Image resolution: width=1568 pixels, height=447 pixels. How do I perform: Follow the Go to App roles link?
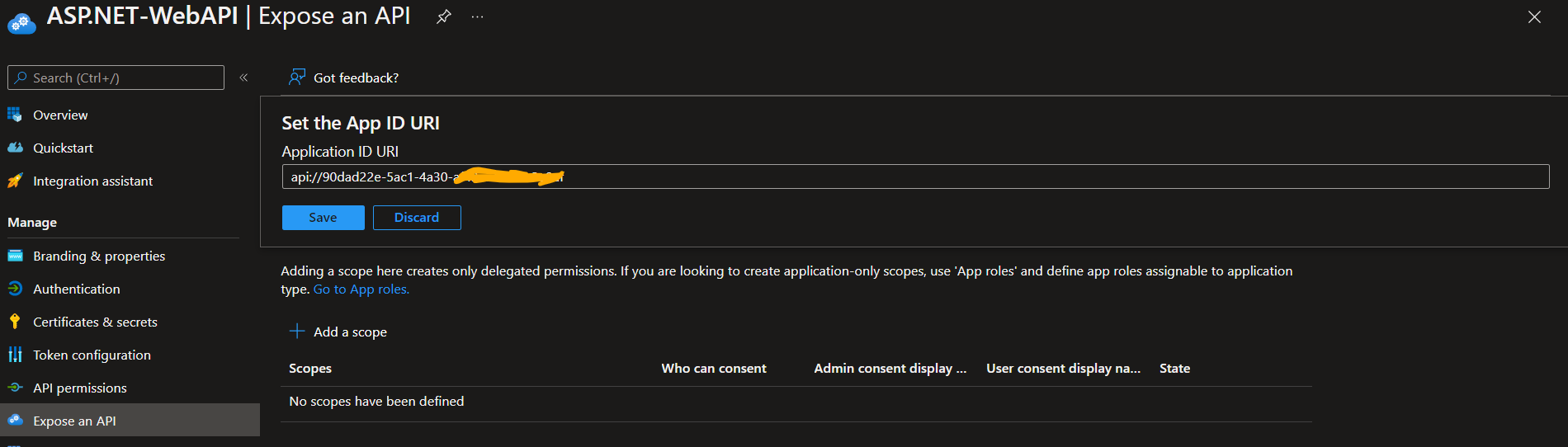pos(361,289)
